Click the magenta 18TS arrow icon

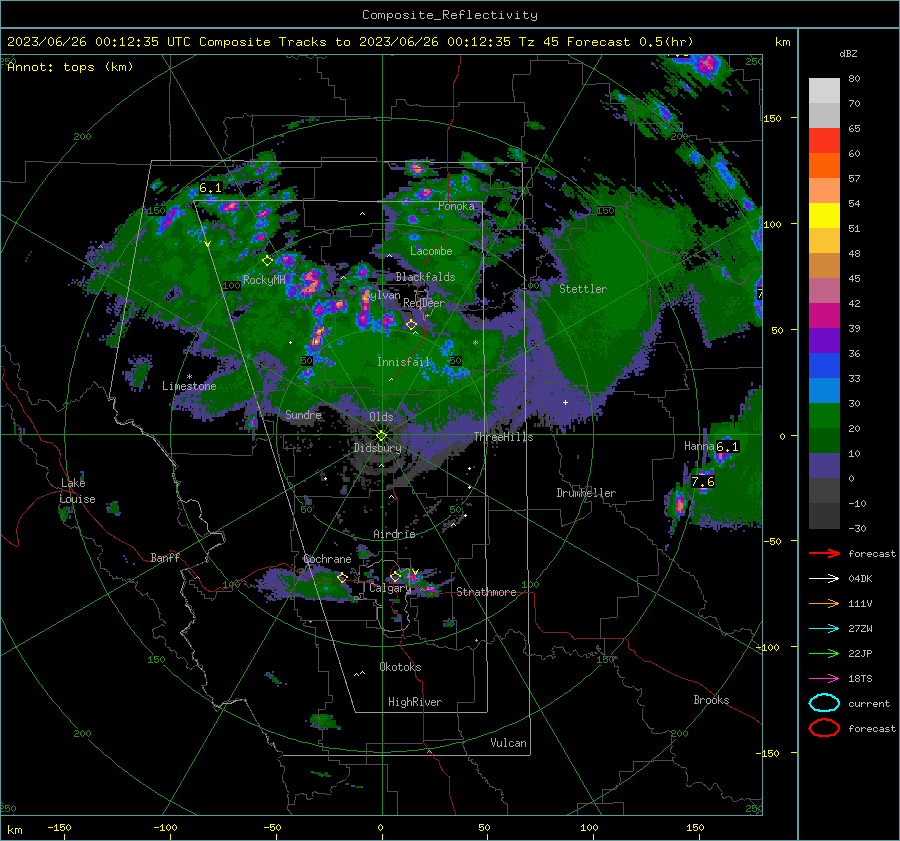(824, 678)
